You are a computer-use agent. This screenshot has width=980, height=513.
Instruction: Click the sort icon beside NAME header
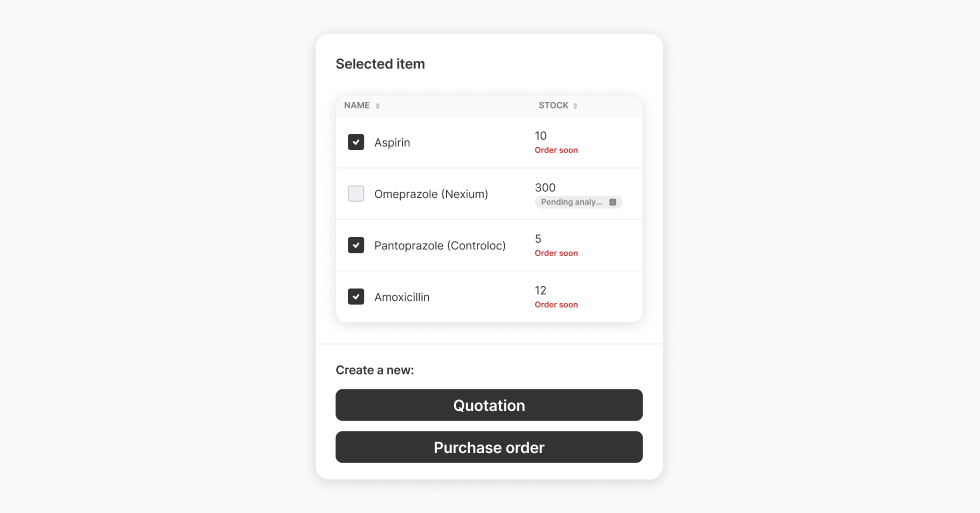(377, 106)
